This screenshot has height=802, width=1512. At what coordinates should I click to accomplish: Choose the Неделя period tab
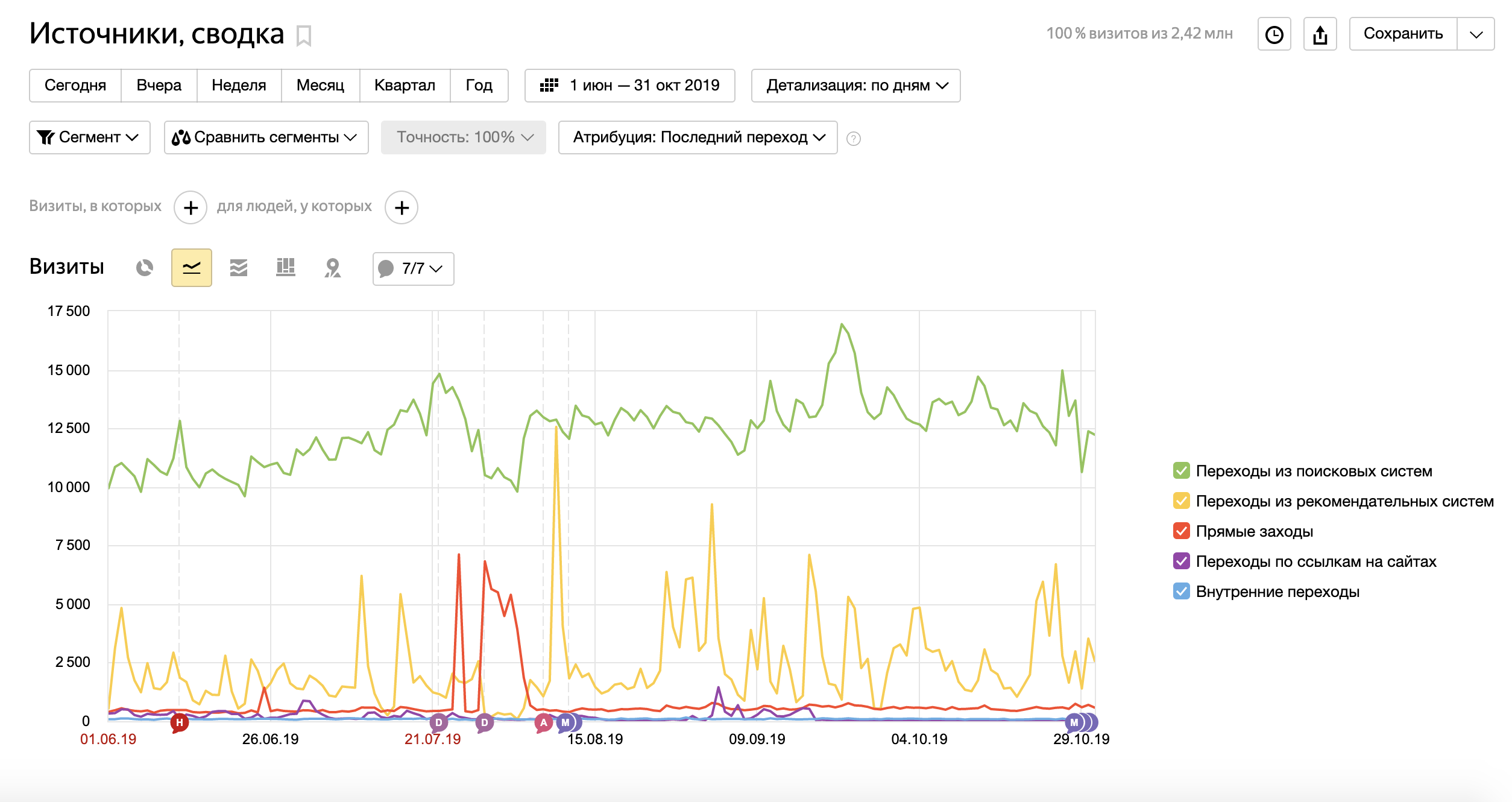[239, 86]
